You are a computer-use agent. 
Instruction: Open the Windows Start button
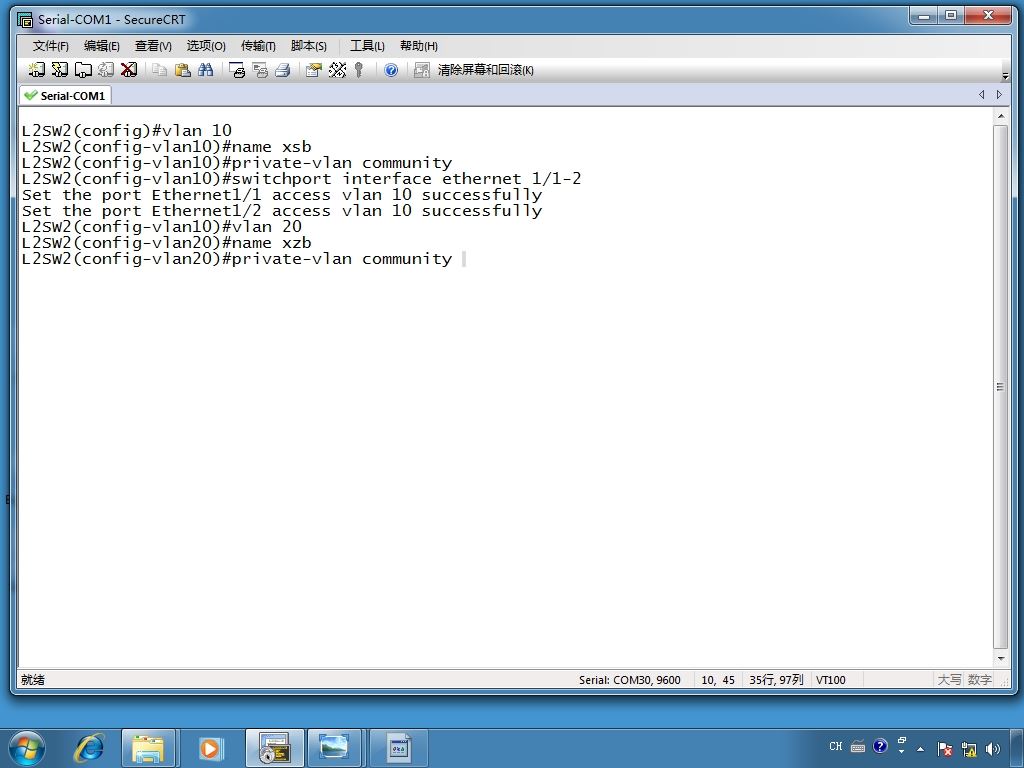click(x=27, y=748)
